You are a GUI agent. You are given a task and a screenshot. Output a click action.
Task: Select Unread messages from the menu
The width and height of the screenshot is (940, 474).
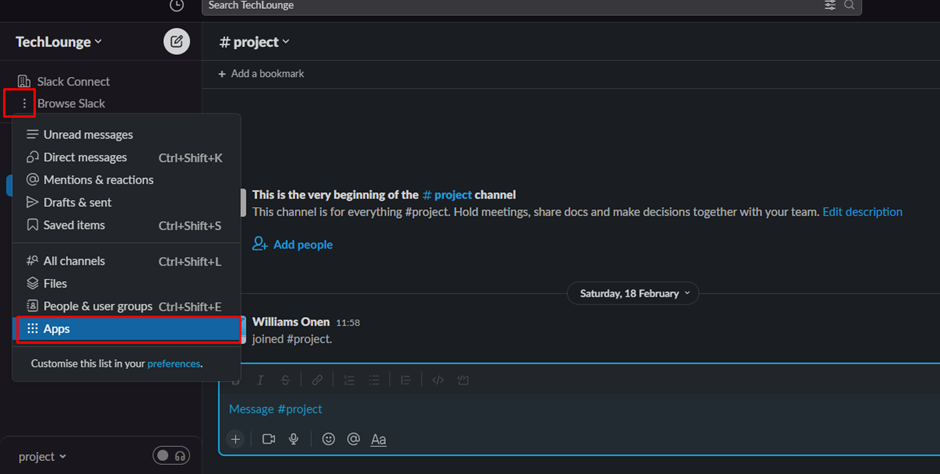(x=126, y=135)
